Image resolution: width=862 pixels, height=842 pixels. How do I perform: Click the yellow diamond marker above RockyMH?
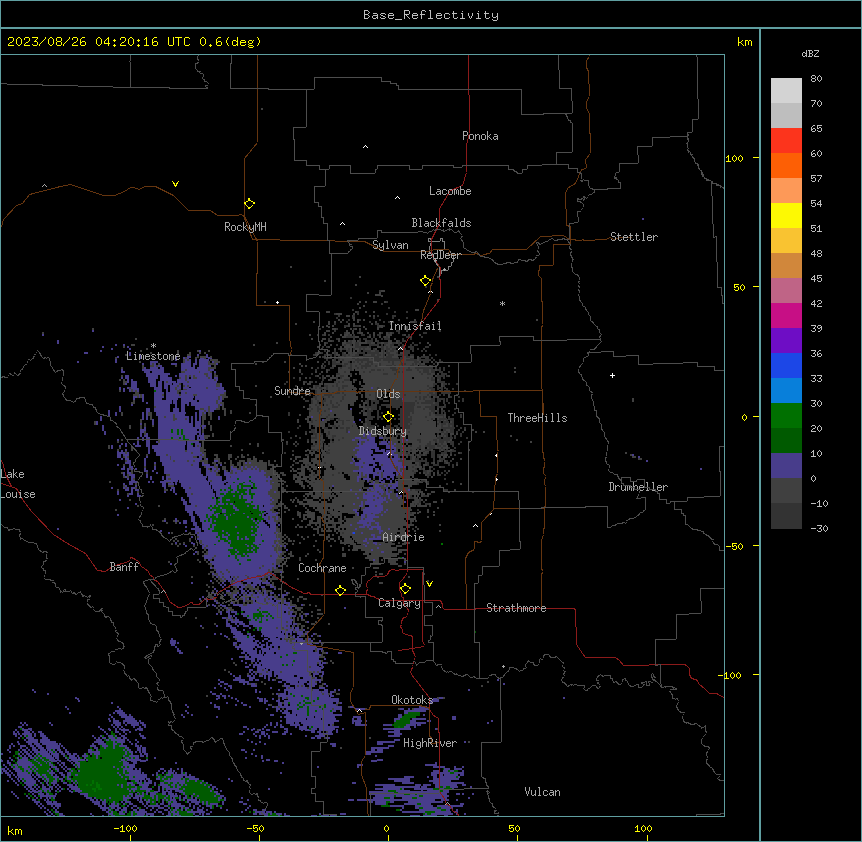[249, 204]
